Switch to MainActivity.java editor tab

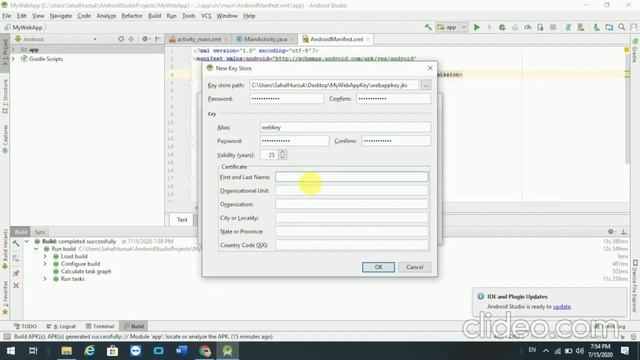(265, 39)
